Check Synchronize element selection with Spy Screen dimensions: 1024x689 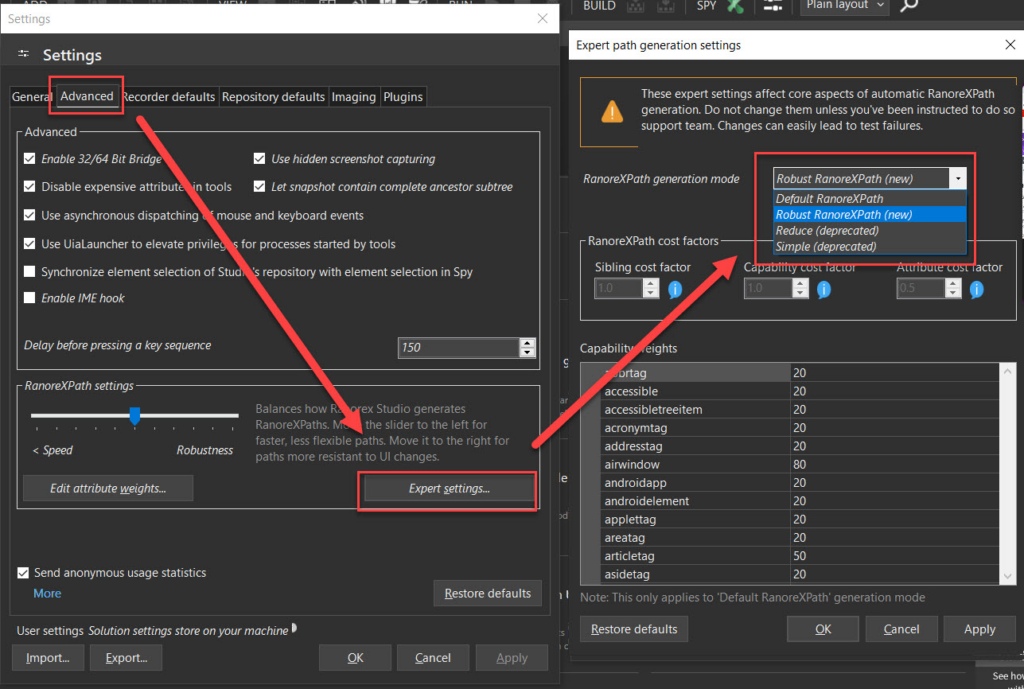pos(29,272)
